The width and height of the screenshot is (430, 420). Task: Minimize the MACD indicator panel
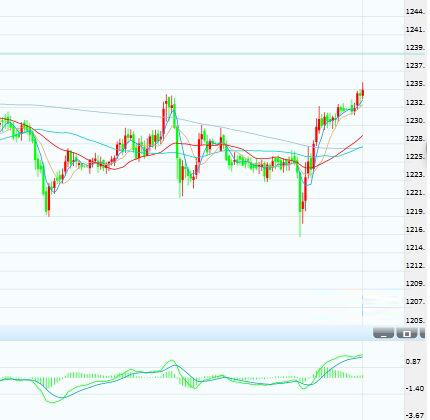point(383,333)
